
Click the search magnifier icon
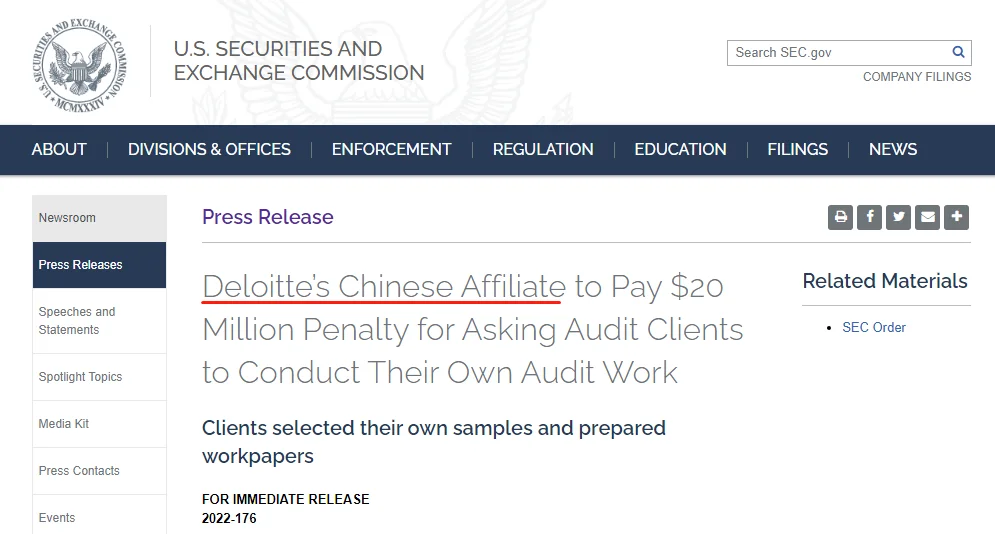tap(958, 53)
